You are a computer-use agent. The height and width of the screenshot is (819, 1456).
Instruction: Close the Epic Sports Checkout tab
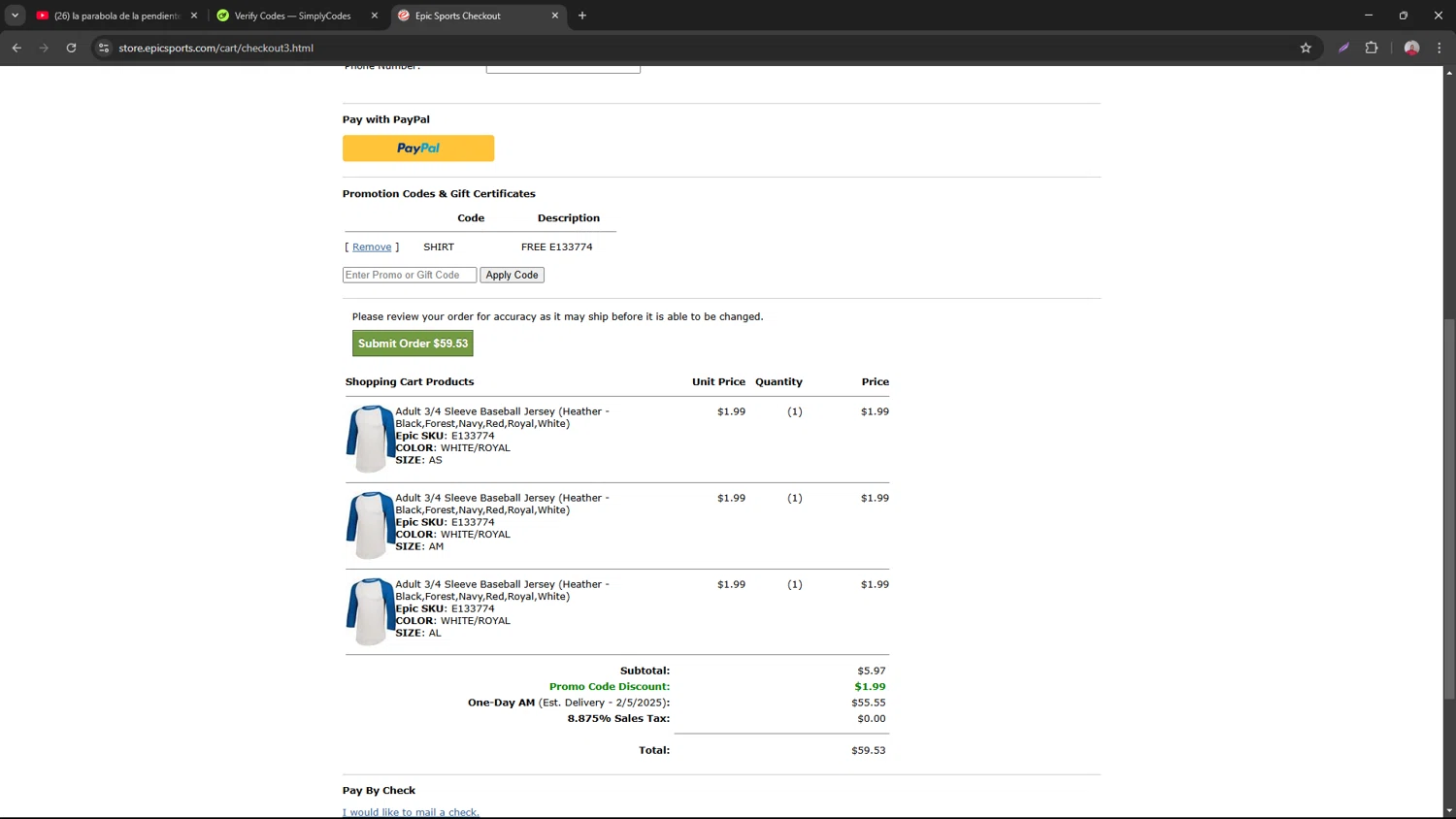555,16
